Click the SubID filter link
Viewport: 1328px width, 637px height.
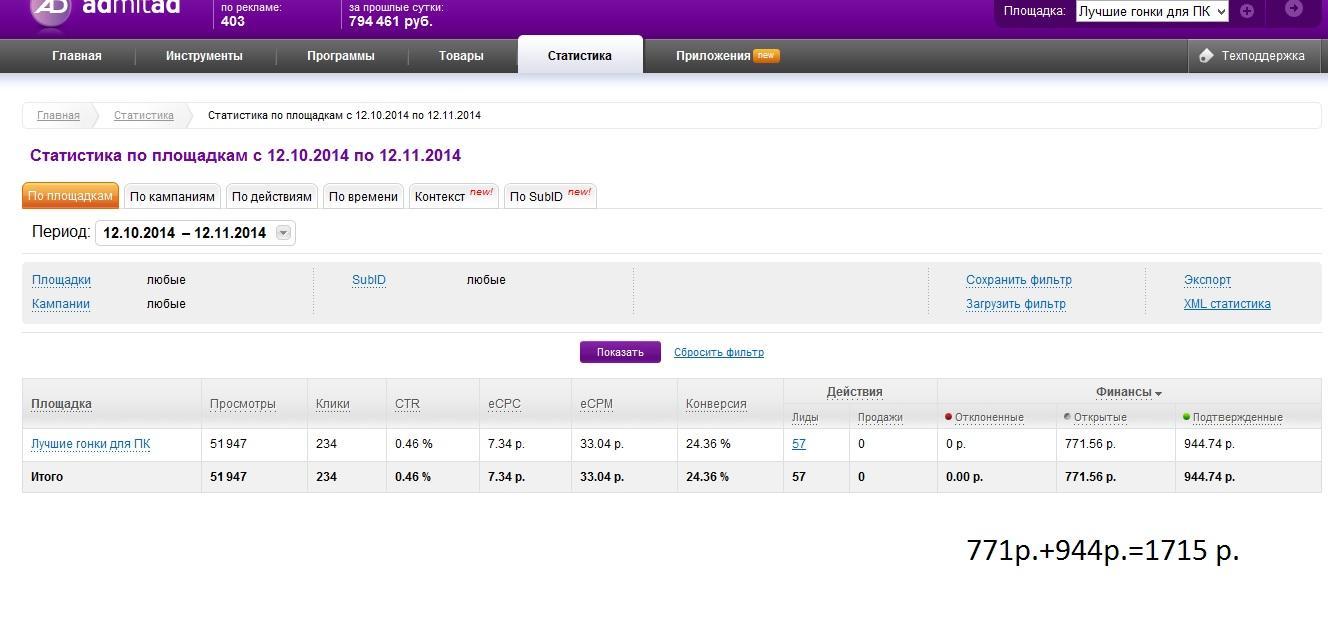(x=369, y=280)
